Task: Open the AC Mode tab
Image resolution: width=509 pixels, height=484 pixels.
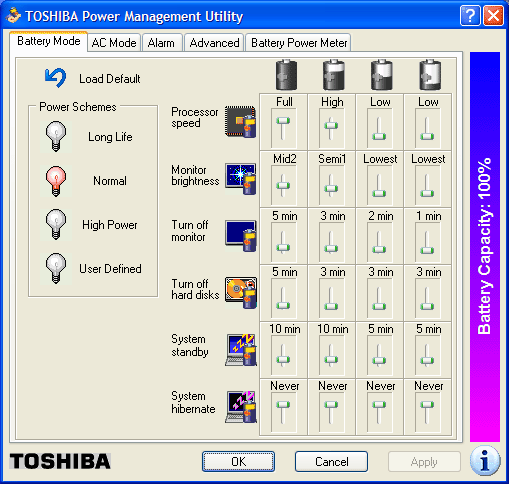Action: pos(114,43)
